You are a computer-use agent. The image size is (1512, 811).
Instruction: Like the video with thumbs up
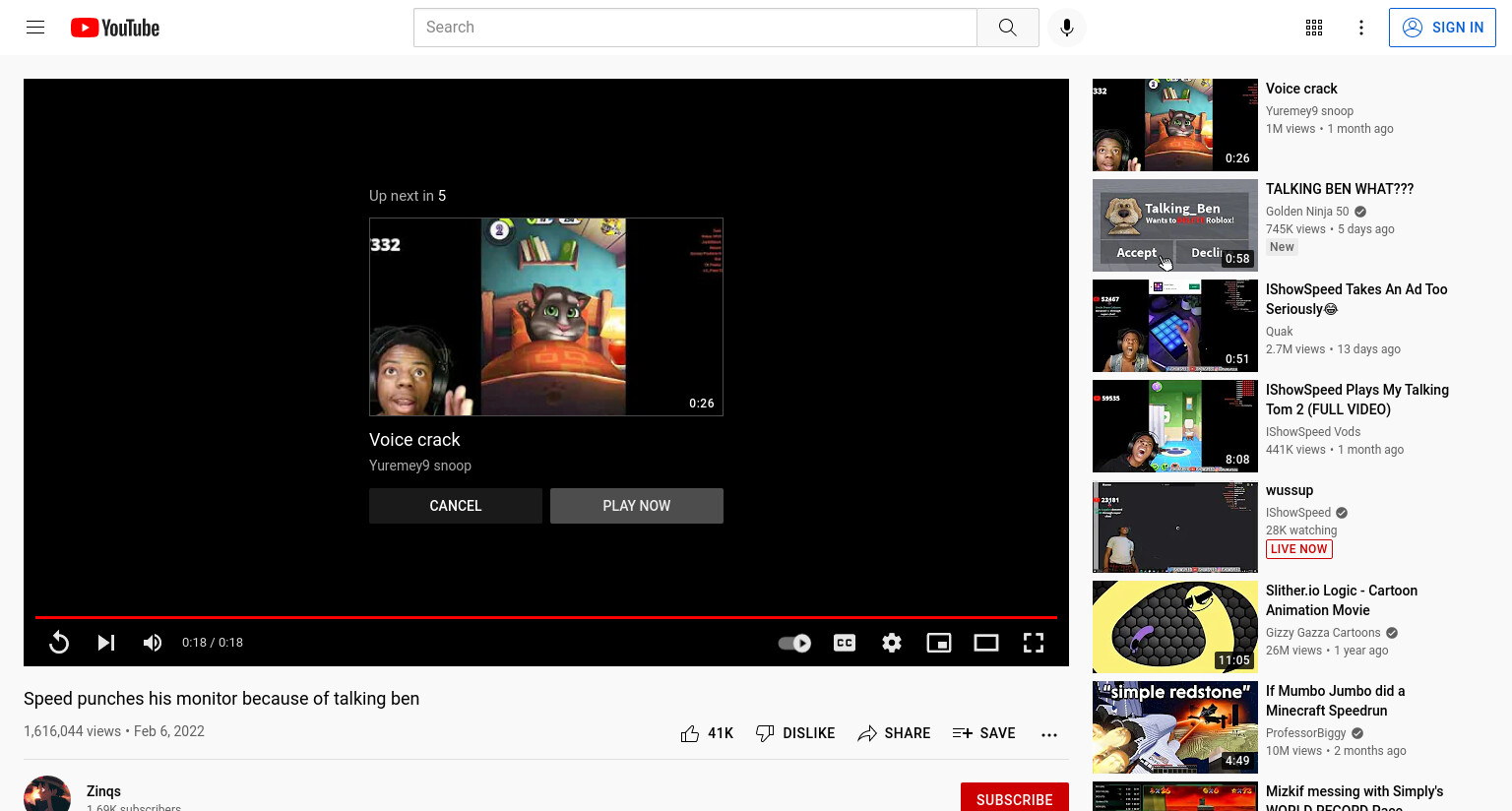click(x=707, y=733)
